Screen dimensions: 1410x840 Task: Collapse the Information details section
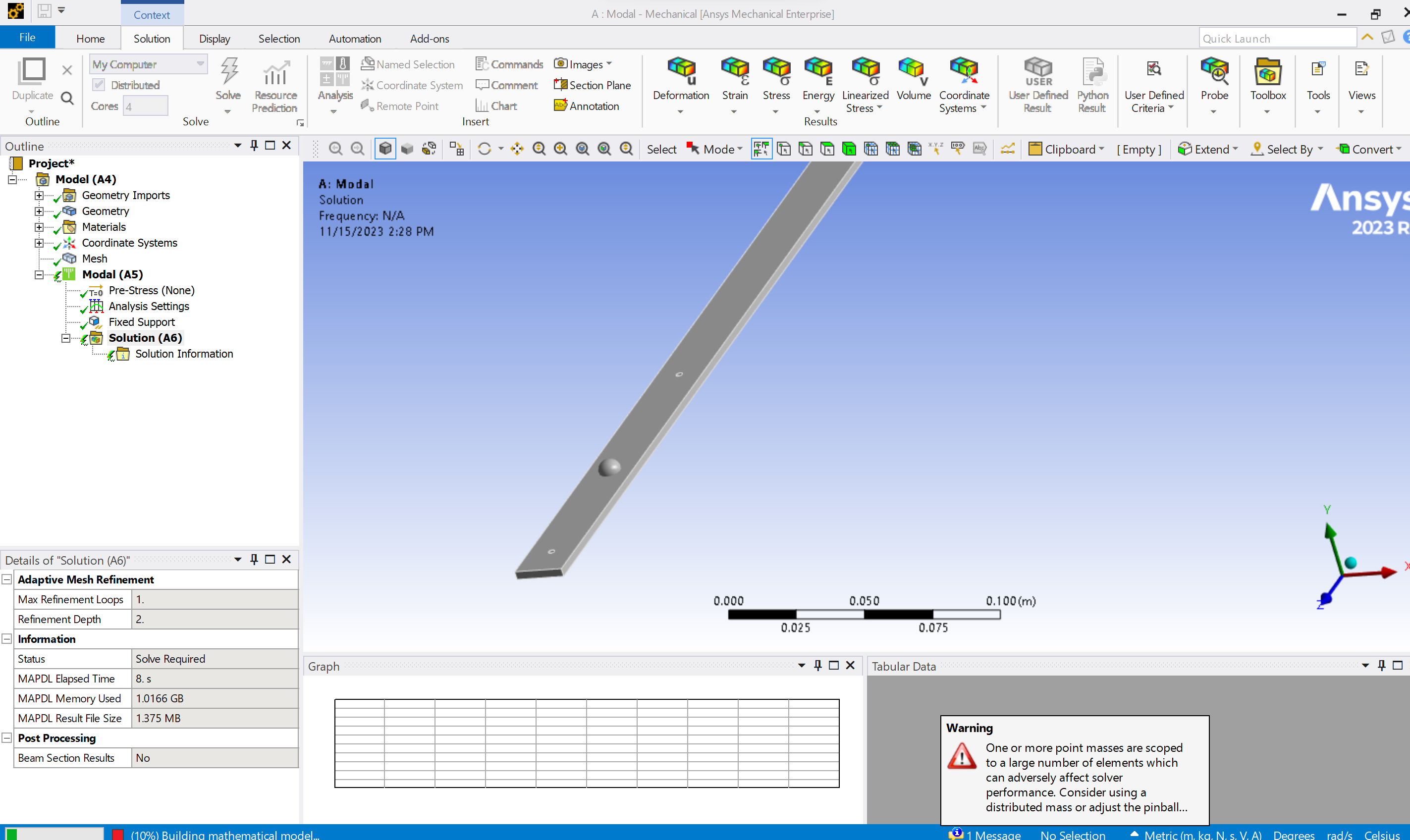coord(7,639)
